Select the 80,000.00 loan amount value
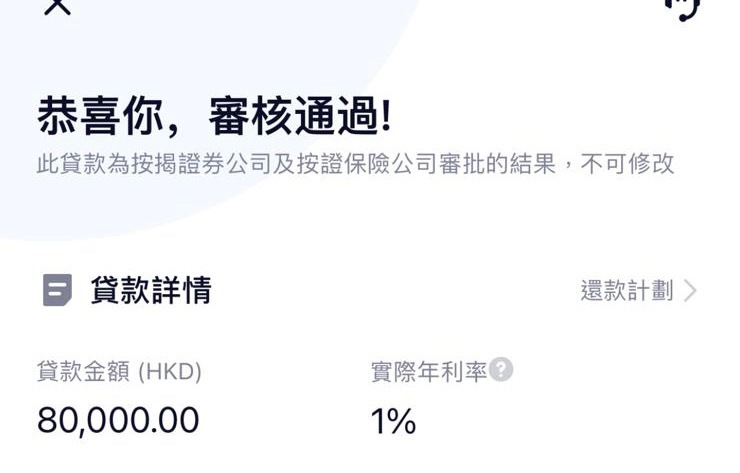This screenshot has width=740, height=473. 118,420
